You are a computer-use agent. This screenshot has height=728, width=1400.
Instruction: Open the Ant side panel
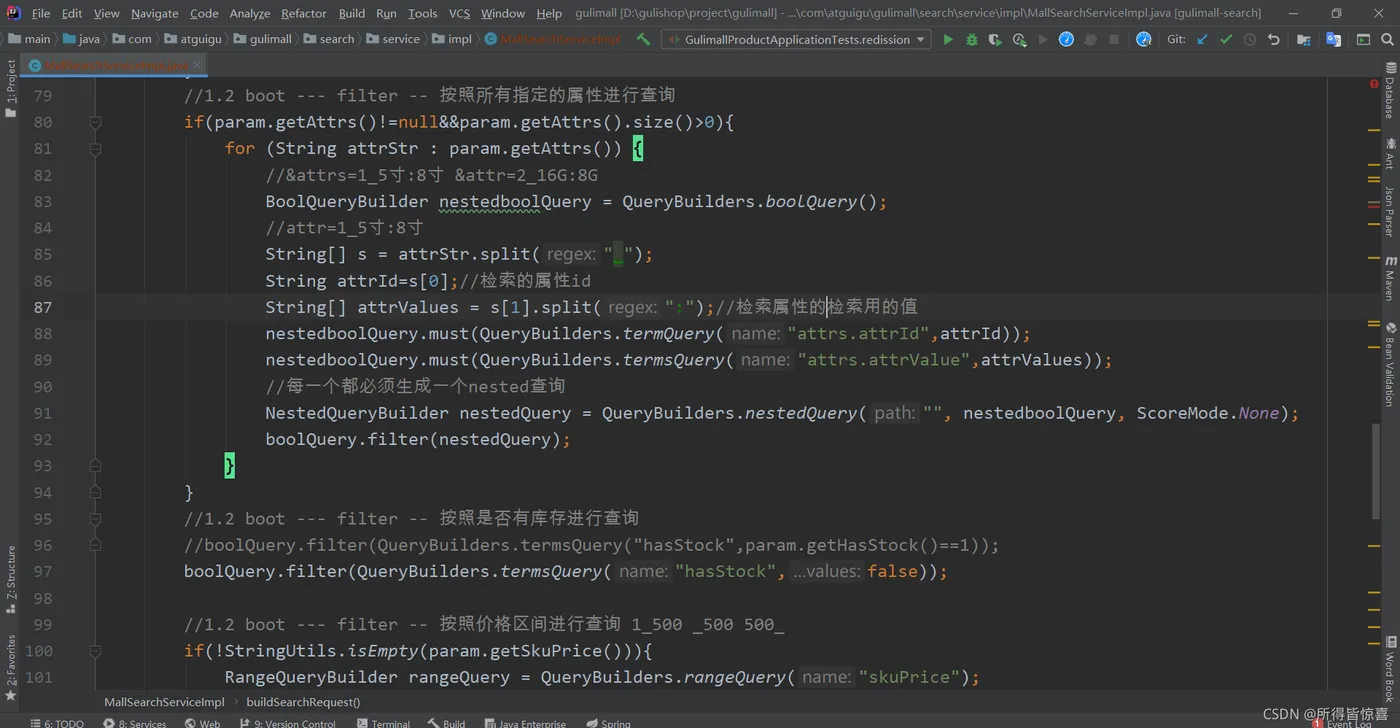pos(1390,153)
